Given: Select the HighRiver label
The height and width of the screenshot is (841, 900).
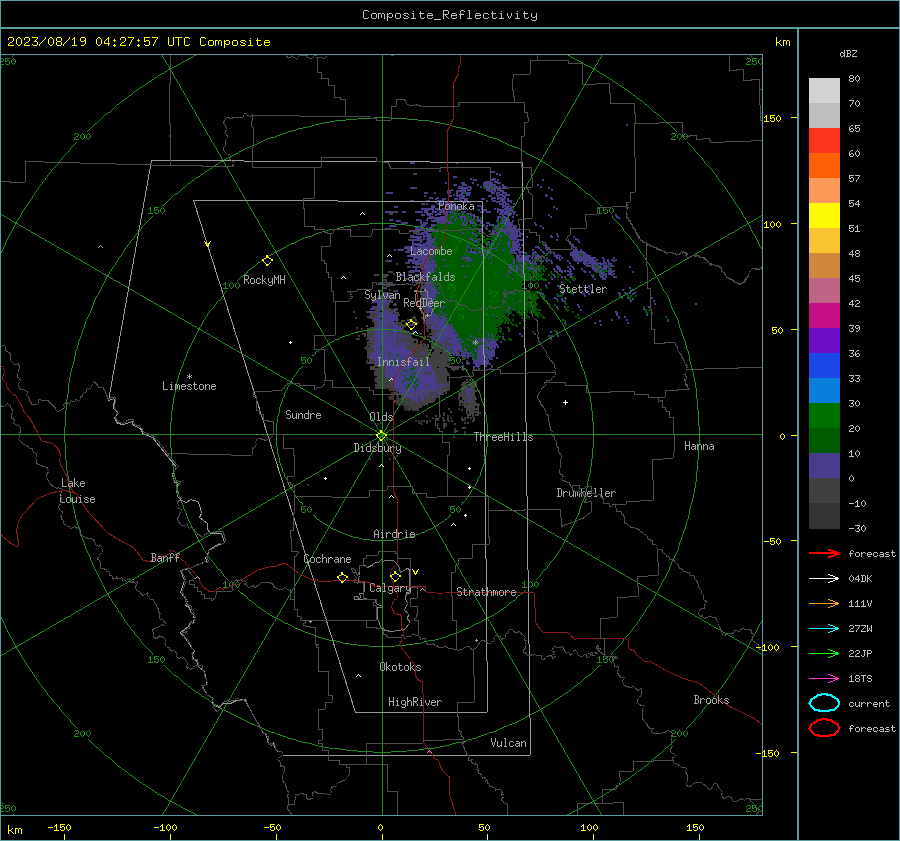Looking at the screenshot, I should (x=415, y=702).
